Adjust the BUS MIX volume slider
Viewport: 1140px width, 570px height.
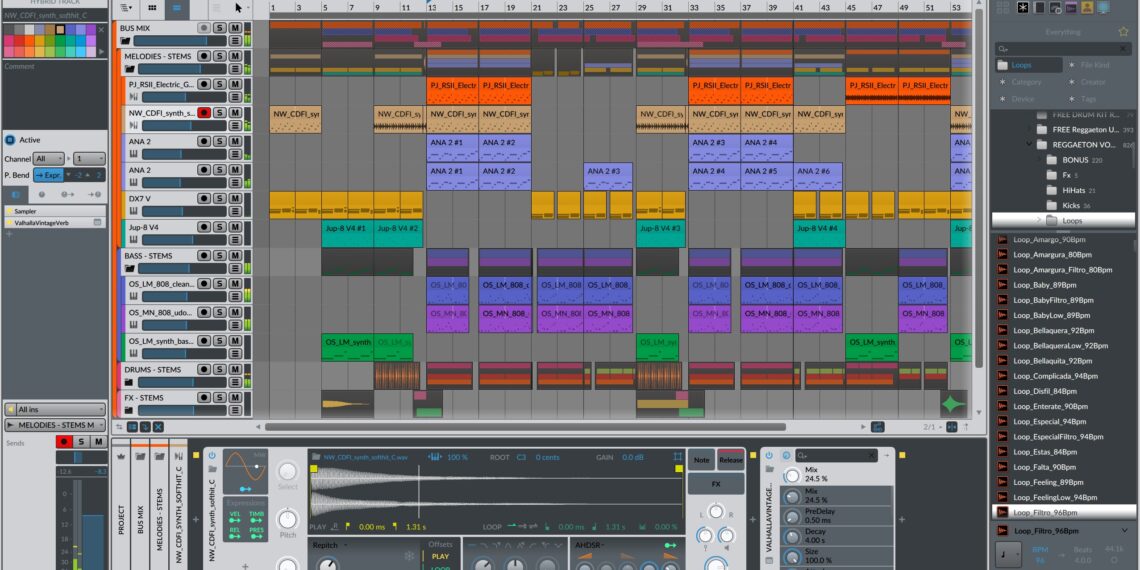pos(178,42)
